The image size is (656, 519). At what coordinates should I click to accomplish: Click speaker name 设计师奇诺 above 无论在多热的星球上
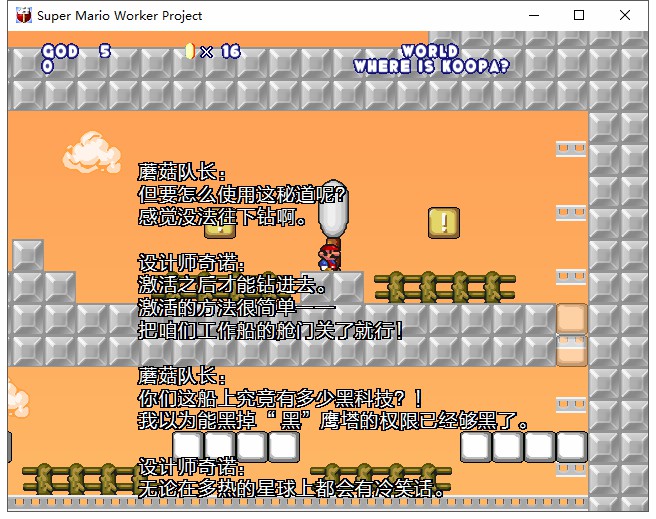pos(192,466)
